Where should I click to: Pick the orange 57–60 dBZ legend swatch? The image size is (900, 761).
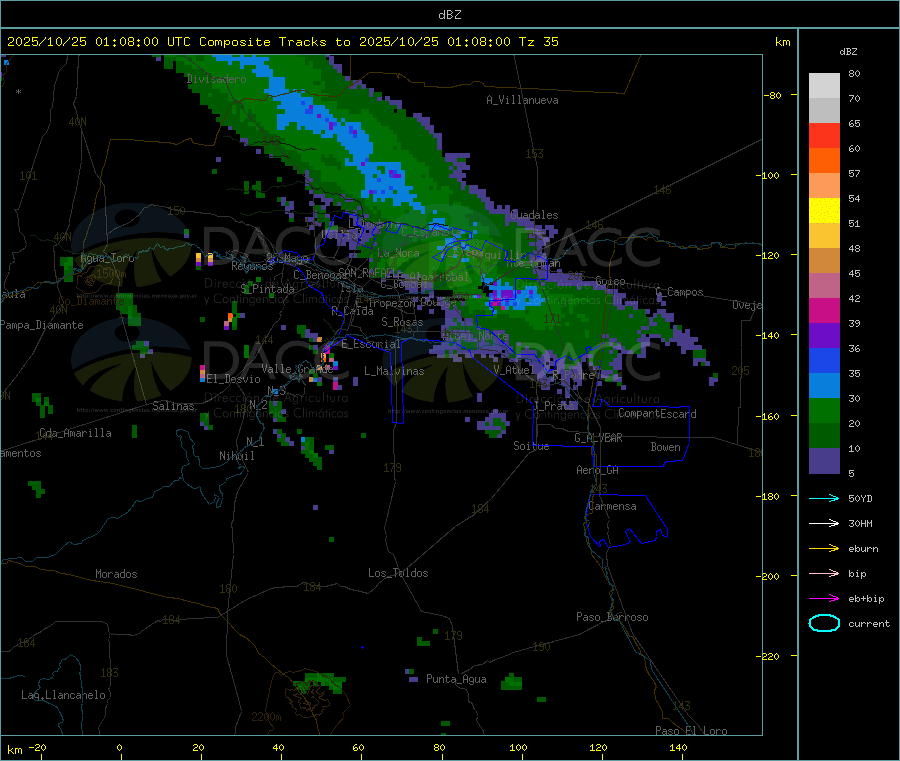[824, 161]
